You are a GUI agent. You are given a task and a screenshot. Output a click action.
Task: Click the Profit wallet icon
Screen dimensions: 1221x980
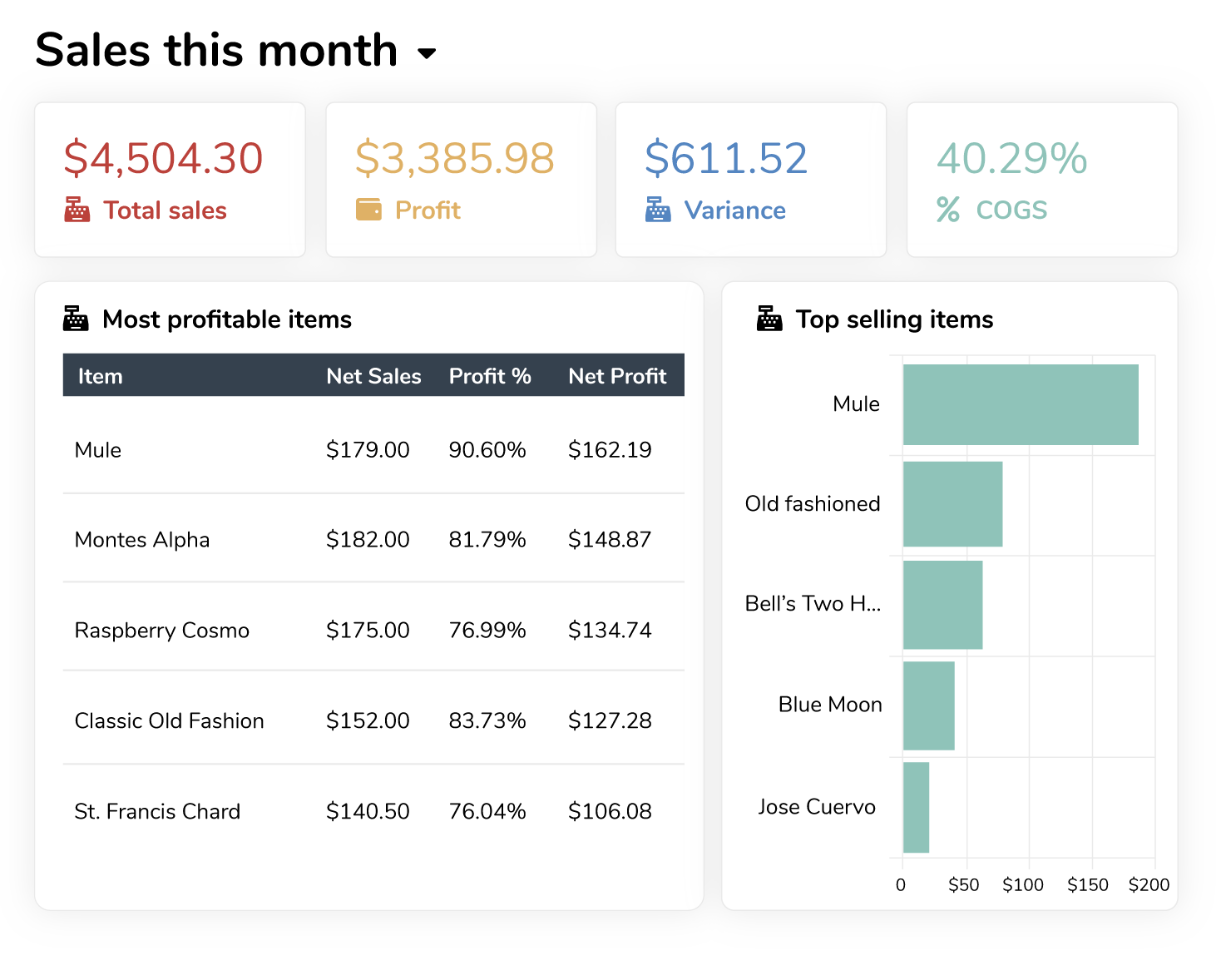[x=368, y=210]
